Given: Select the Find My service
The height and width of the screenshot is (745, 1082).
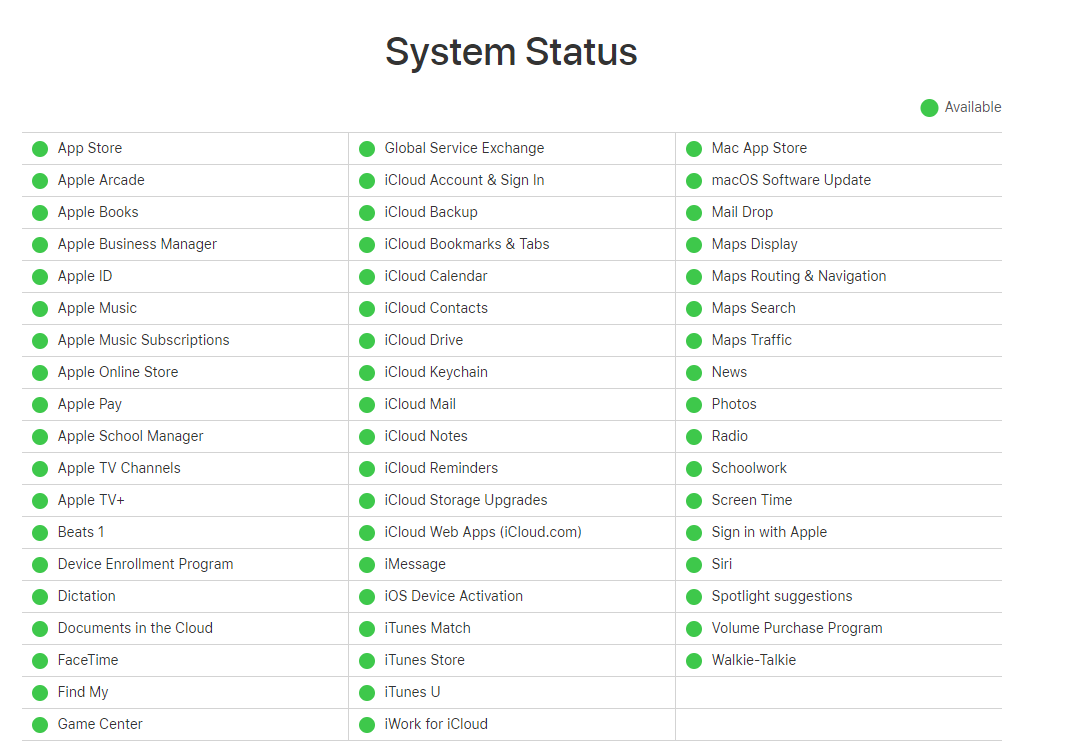Looking at the screenshot, I should click(83, 692).
